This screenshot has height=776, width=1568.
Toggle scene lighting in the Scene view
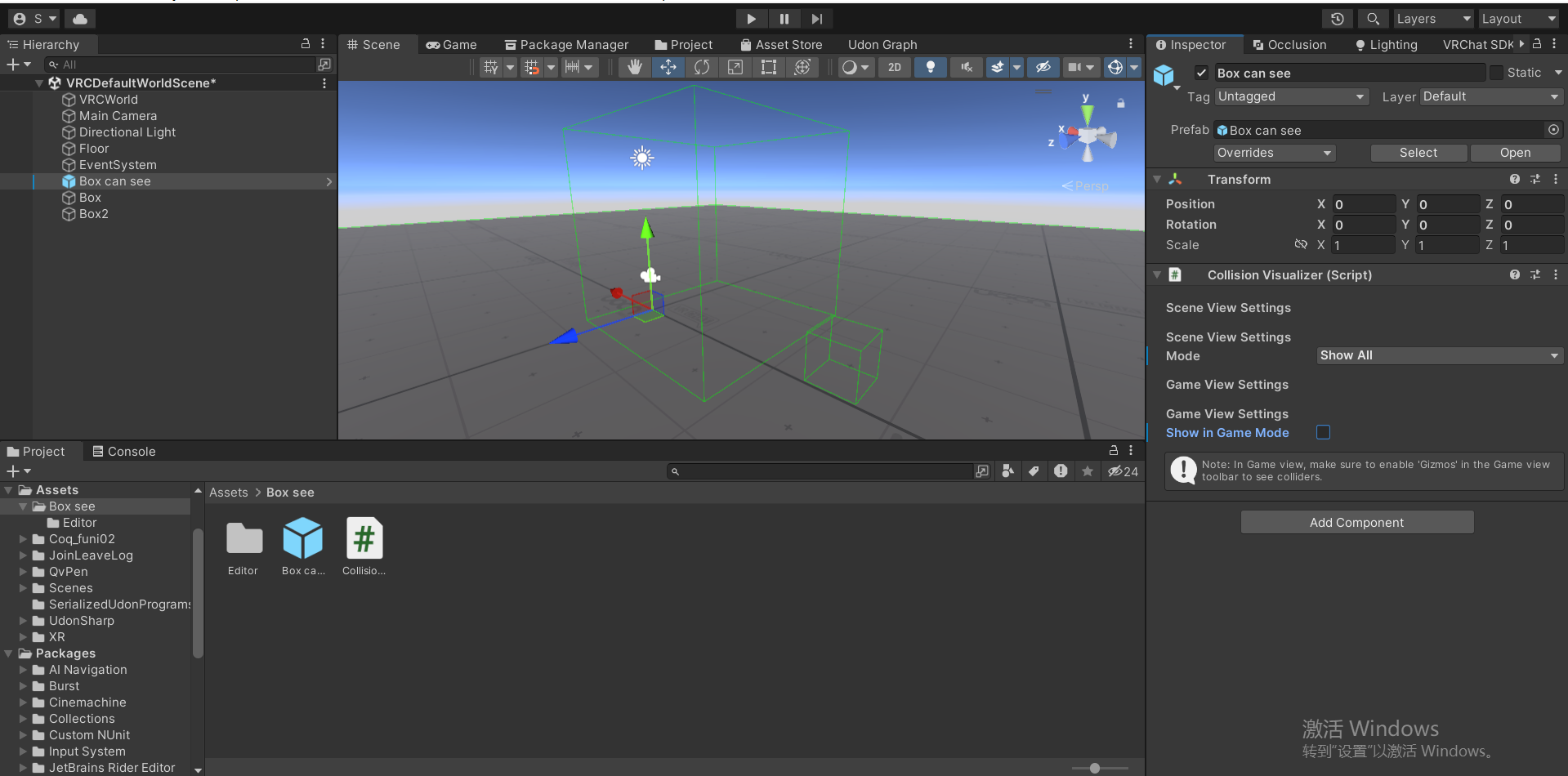[x=930, y=67]
